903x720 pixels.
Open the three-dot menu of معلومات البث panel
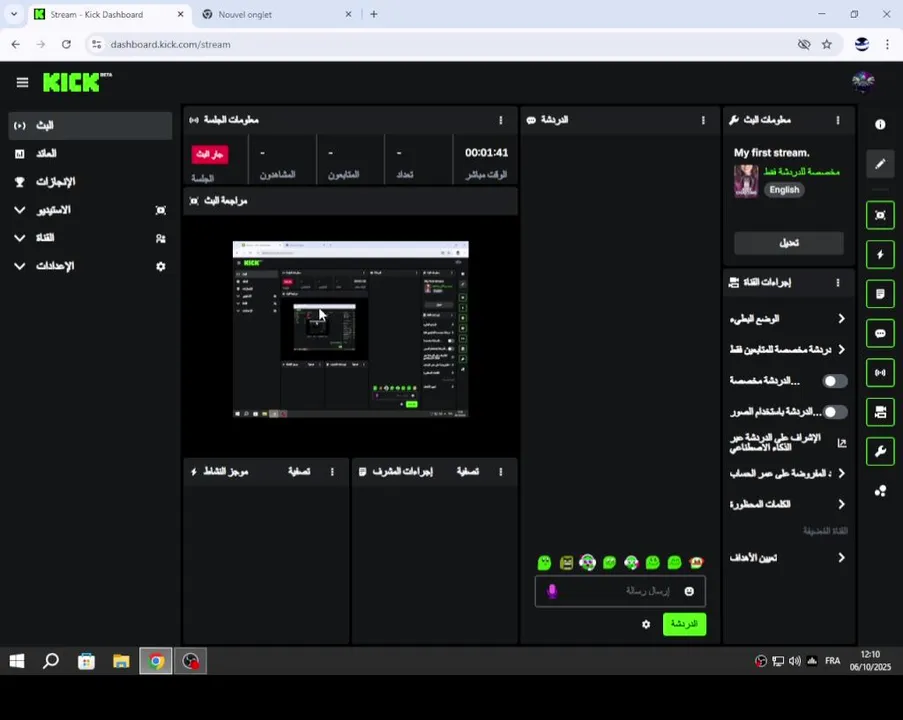[837, 120]
